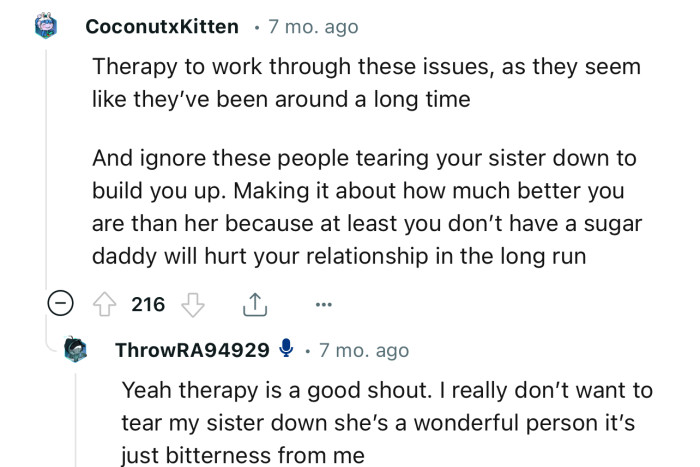Screen dimensions: 700x467
Task: Upvote CoconutxKitten's comment
Action: point(104,305)
